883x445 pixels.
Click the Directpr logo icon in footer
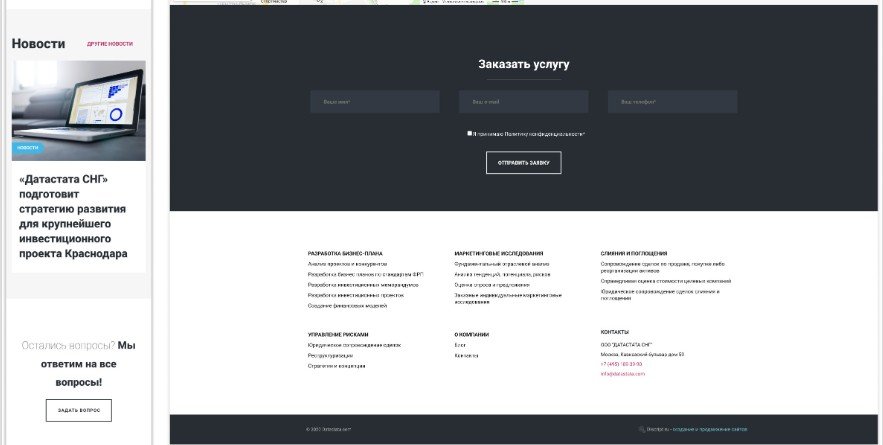click(x=641, y=429)
